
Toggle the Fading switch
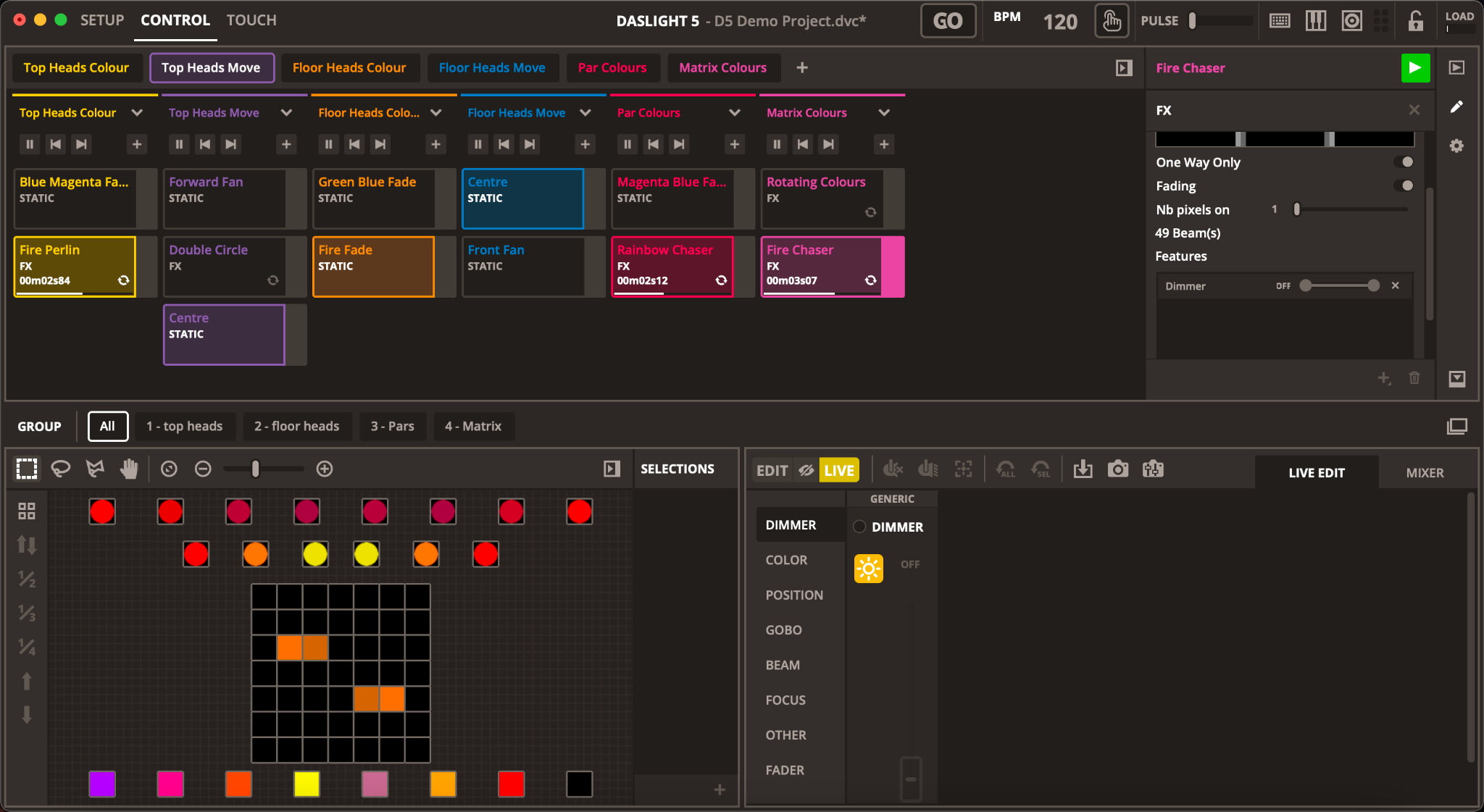[1404, 186]
